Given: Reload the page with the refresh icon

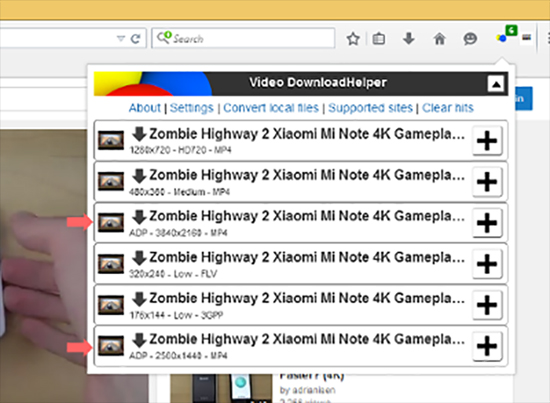Looking at the screenshot, I should [135, 39].
